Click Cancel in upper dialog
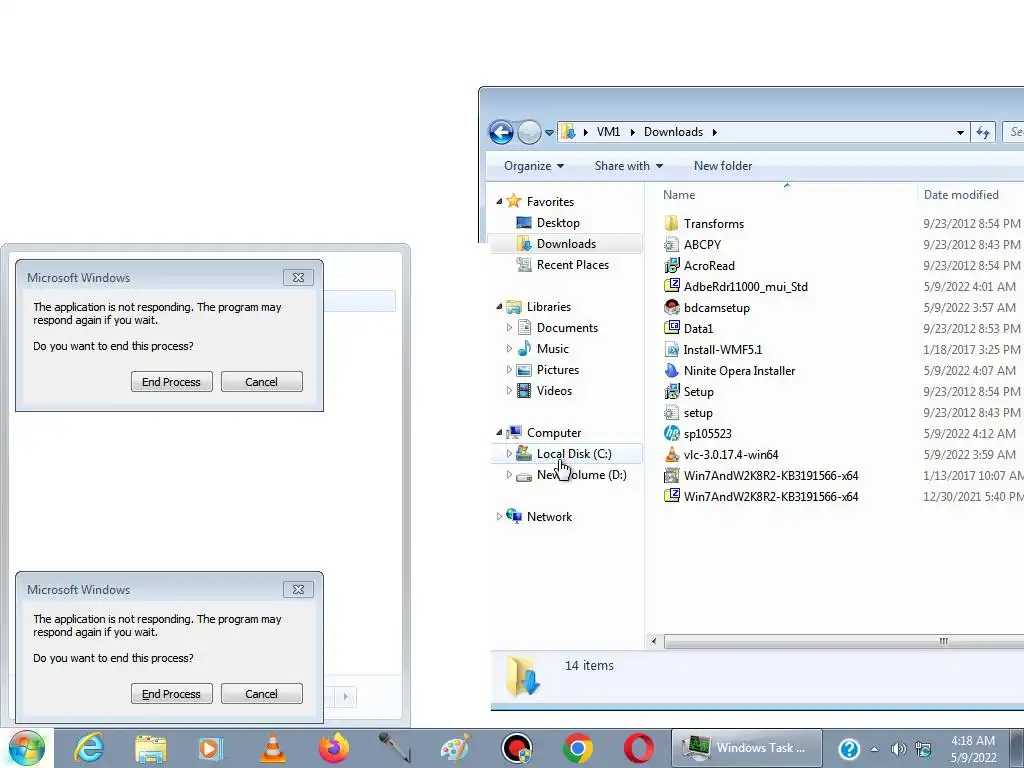Image resolution: width=1024 pixels, height=768 pixels. 261,382
